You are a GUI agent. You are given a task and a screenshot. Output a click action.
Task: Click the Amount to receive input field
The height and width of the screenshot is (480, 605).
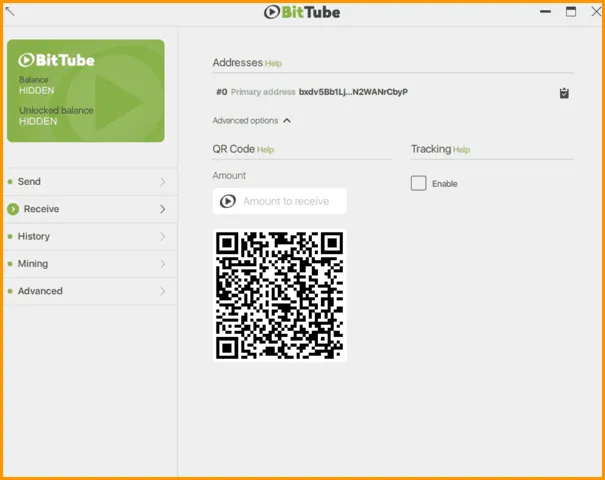[x=280, y=201]
